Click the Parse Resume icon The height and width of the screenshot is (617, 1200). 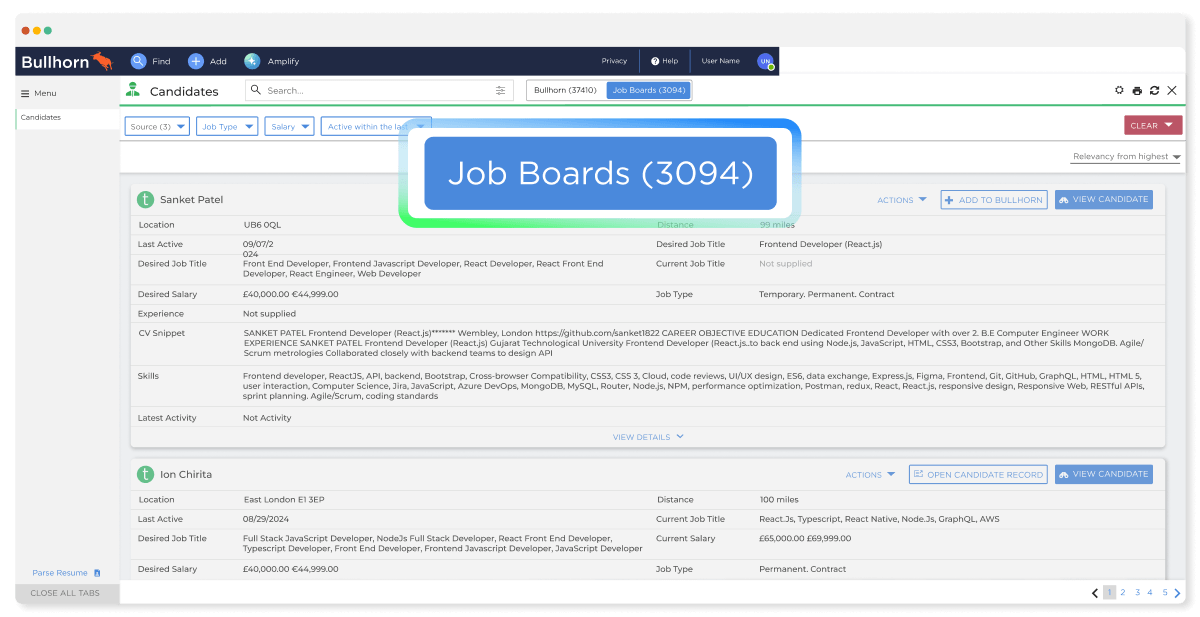97,573
